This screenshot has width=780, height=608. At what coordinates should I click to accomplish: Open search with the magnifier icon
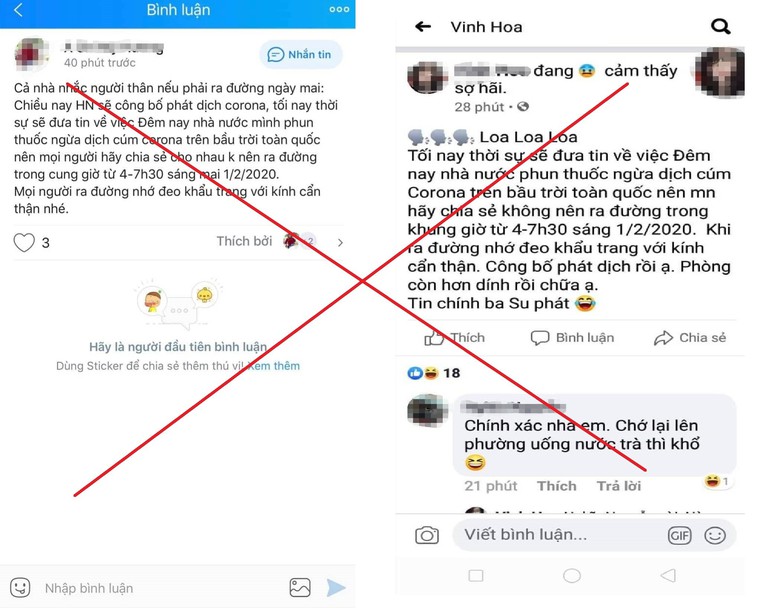[x=720, y=26]
